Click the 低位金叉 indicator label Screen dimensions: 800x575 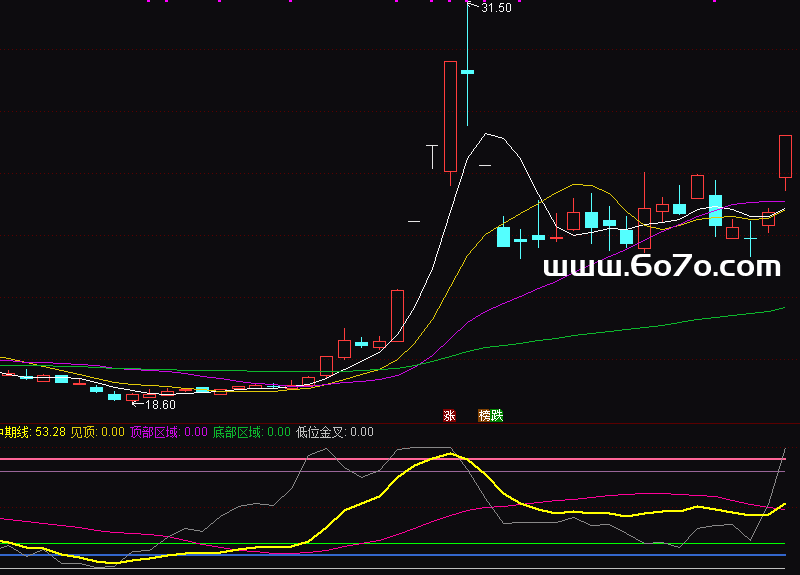click(334, 432)
